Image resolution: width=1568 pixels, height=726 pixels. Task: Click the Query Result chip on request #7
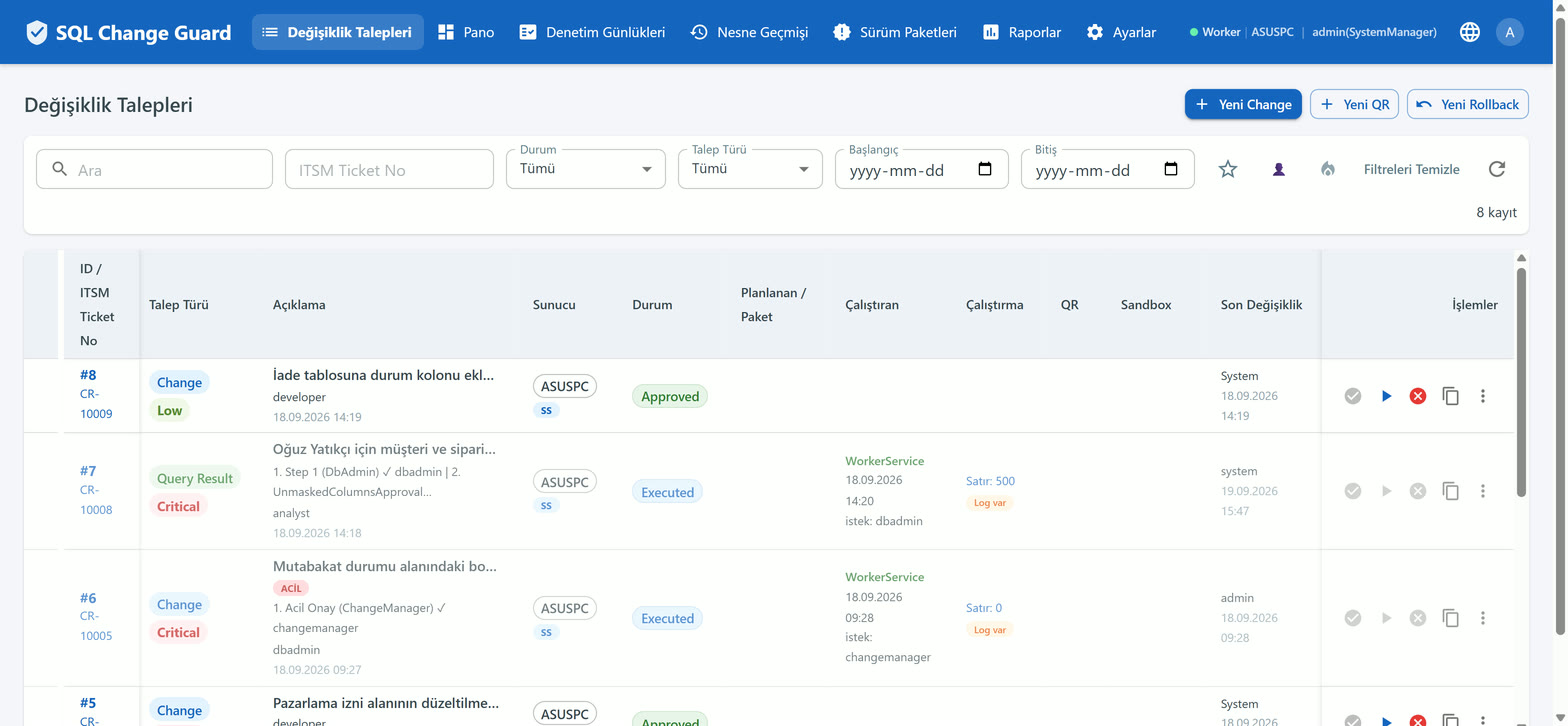pyautogui.click(x=195, y=478)
